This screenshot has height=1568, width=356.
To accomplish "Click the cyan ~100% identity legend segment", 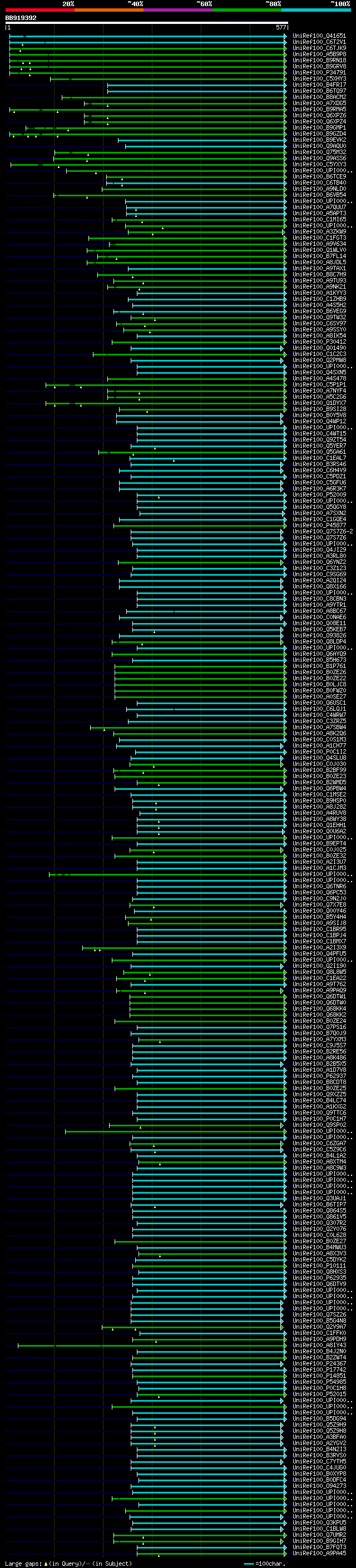I will (317, 11).
